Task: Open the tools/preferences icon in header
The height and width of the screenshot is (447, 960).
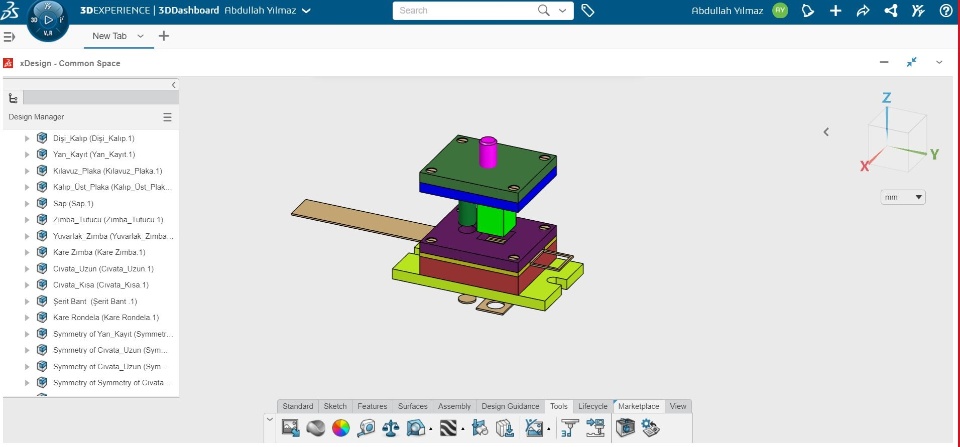Action: tap(918, 10)
